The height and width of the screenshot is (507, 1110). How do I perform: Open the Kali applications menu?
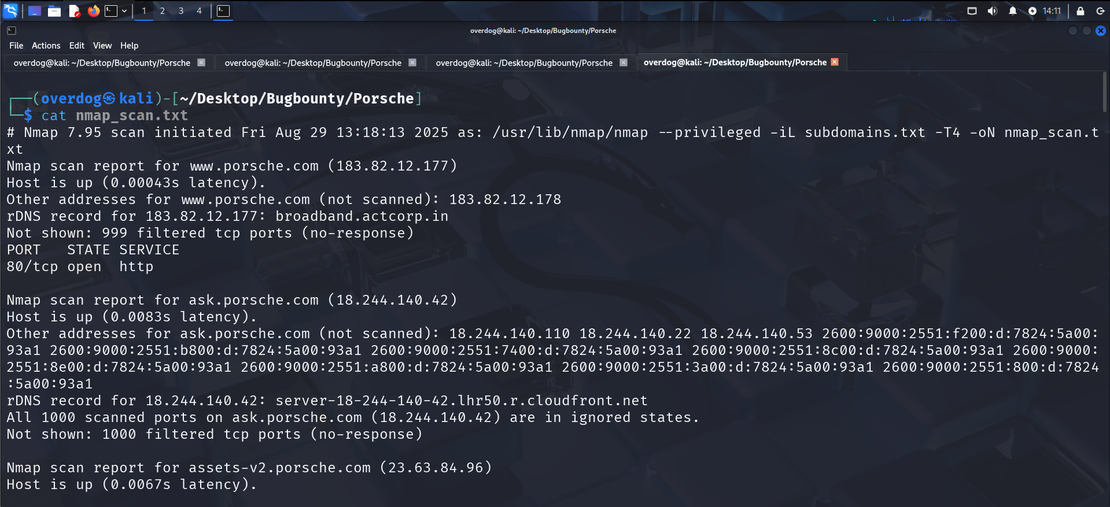point(10,11)
